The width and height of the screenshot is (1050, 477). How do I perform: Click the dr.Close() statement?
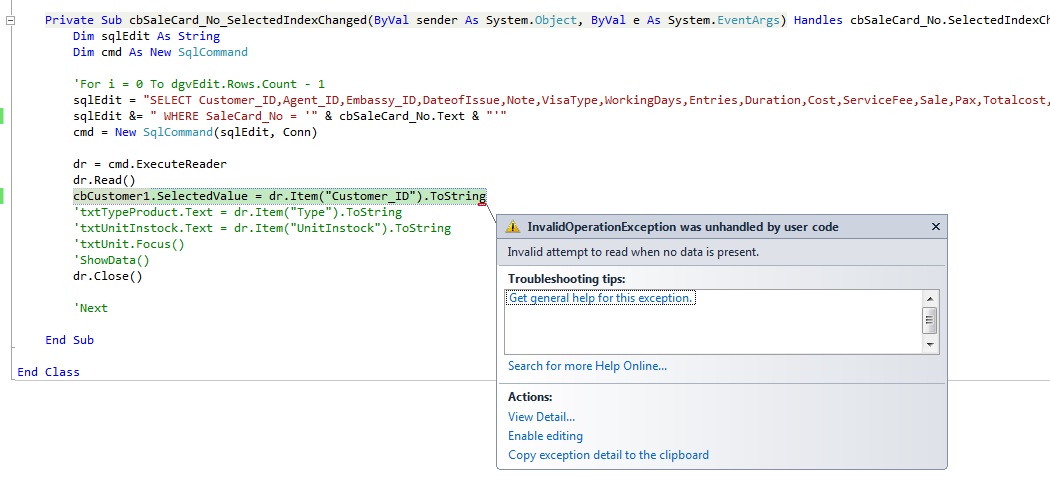tap(107, 276)
